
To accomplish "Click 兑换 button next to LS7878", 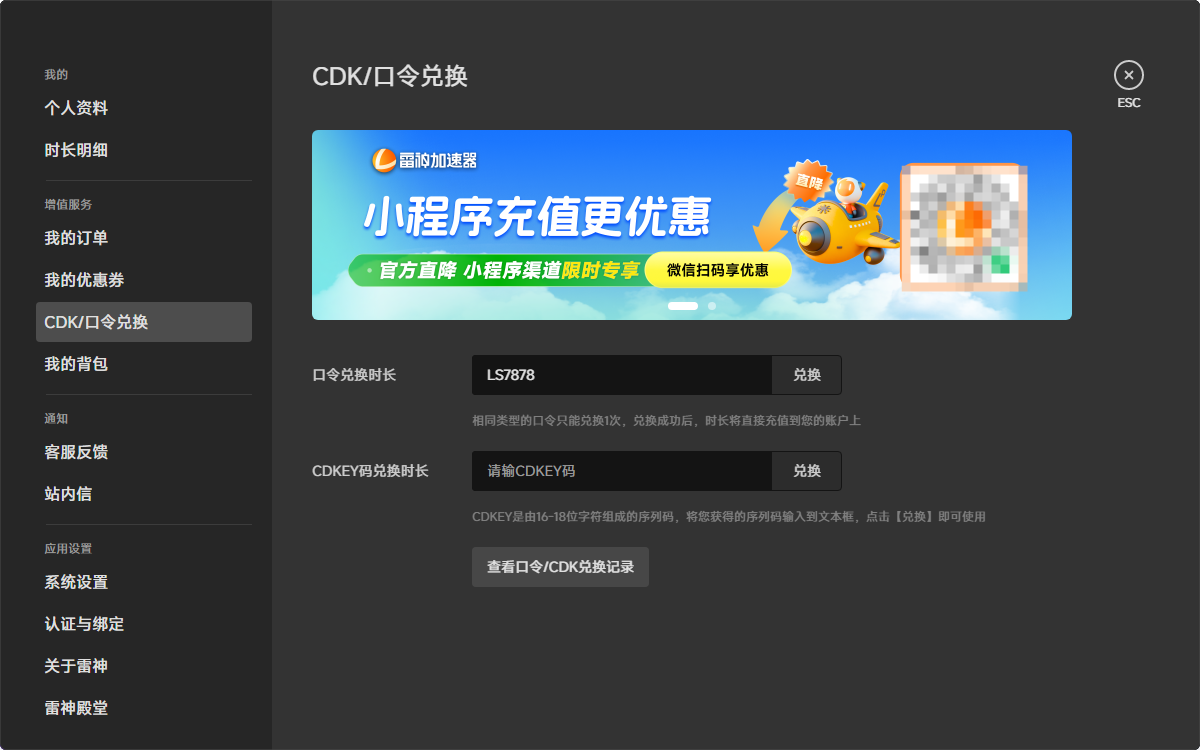I will (x=807, y=375).
